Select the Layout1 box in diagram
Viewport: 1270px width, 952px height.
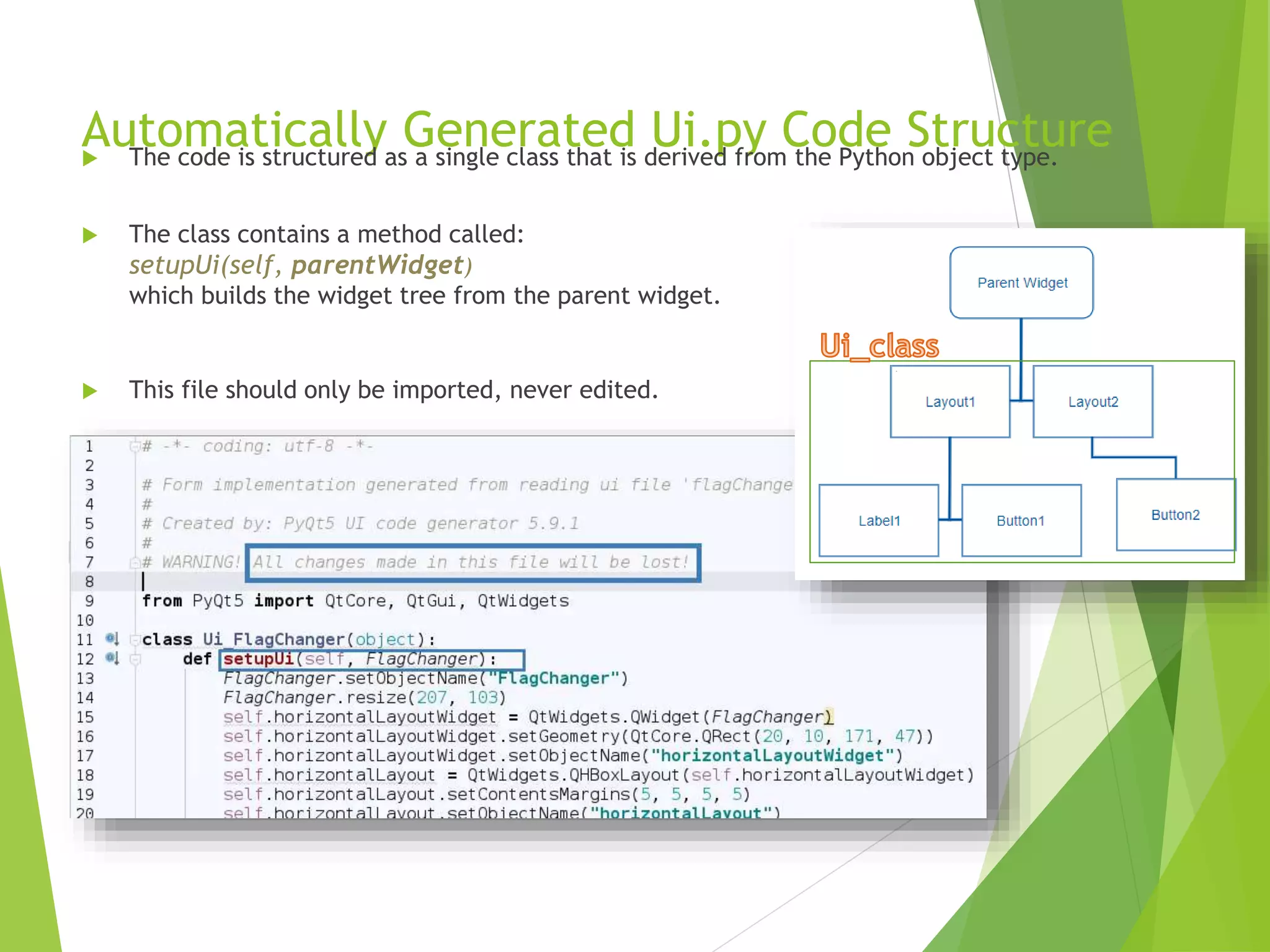[949, 402]
